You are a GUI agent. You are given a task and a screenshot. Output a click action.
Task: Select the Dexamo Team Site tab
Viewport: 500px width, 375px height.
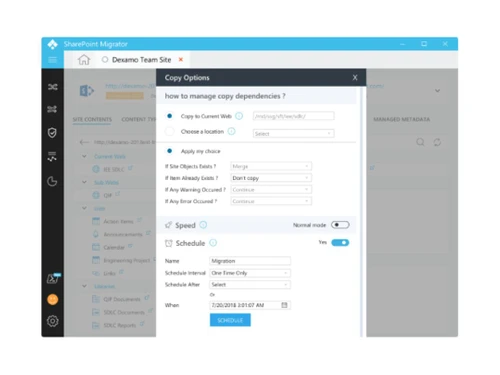141,60
